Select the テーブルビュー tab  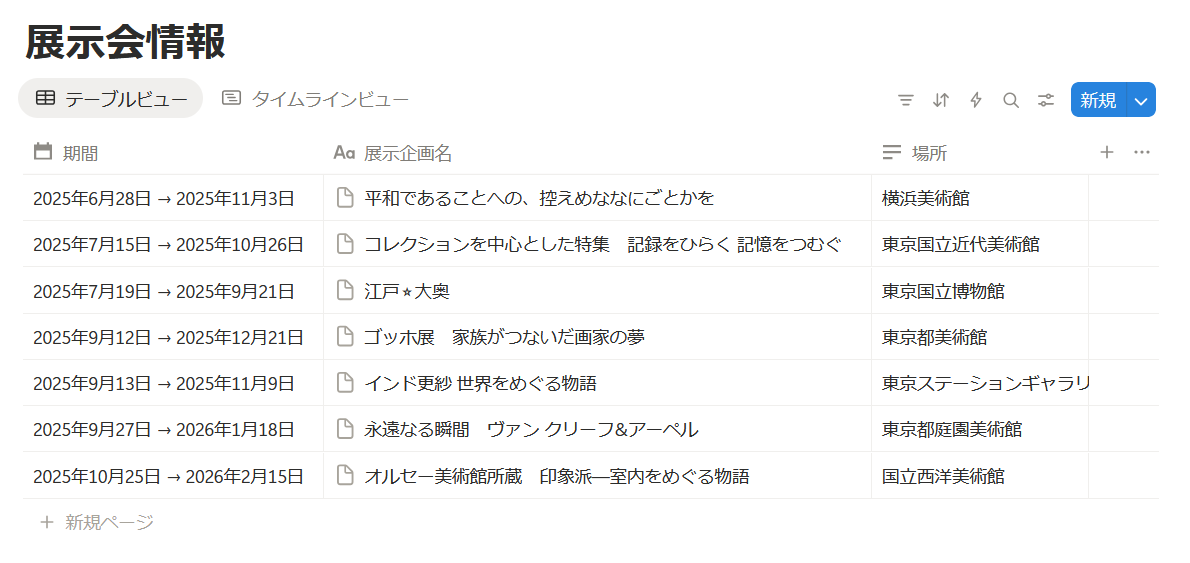tap(111, 99)
